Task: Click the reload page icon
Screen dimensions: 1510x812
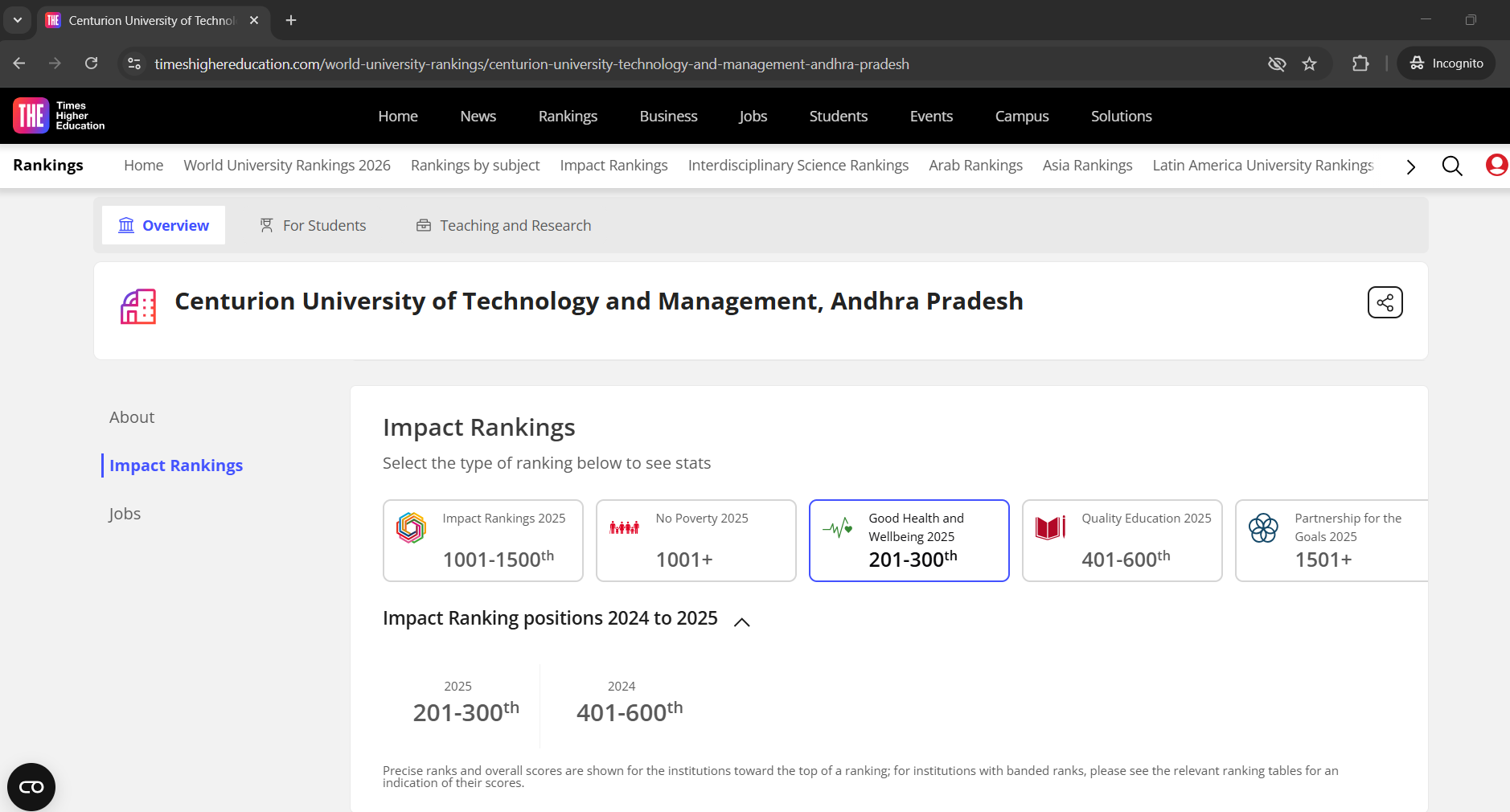Action: (x=92, y=64)
